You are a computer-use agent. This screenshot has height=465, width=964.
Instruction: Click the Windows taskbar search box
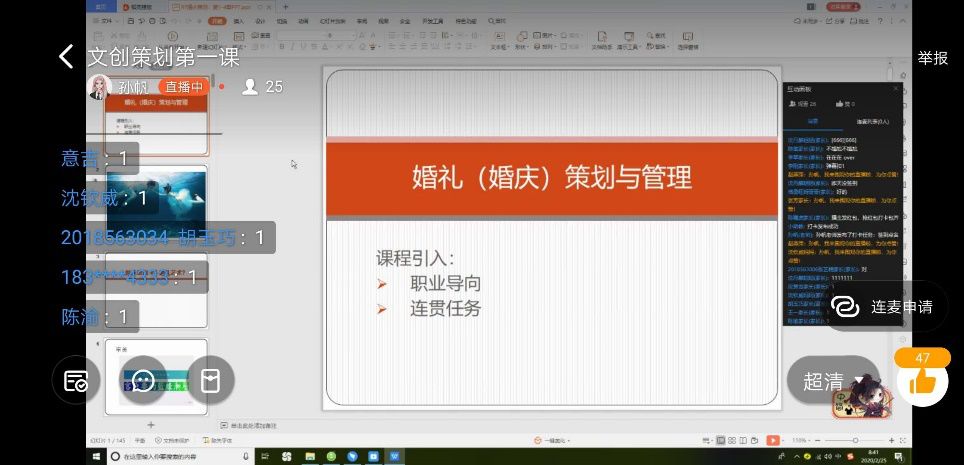point(170,456)
